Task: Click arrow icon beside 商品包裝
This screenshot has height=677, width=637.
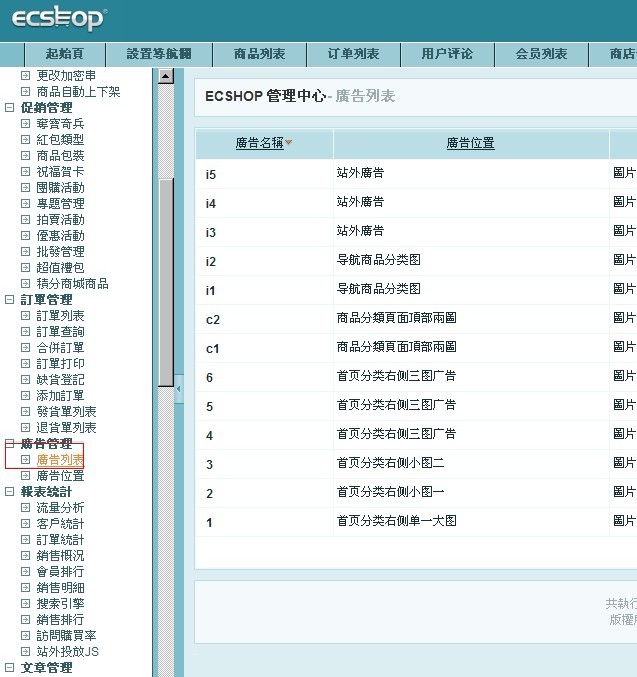Action: [x=25, y=156]
